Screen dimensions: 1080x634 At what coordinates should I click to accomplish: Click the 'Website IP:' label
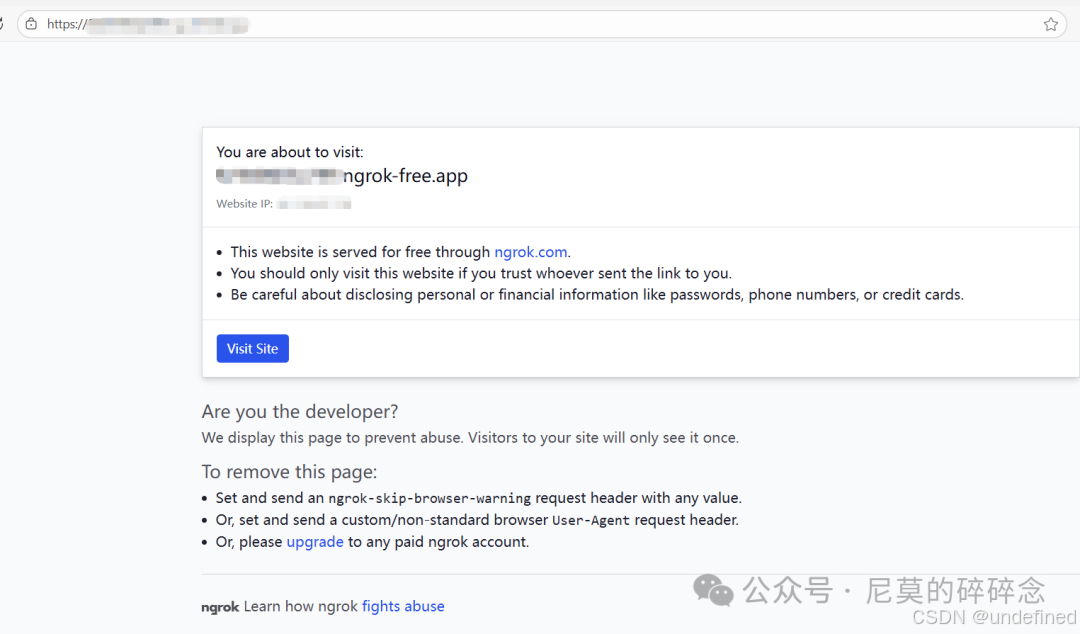point(245,204)
